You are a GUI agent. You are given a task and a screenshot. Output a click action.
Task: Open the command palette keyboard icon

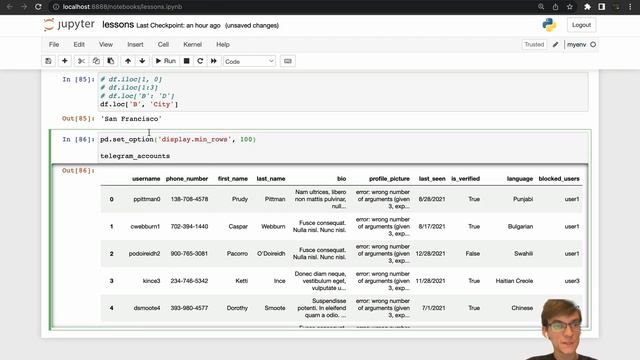288,61
